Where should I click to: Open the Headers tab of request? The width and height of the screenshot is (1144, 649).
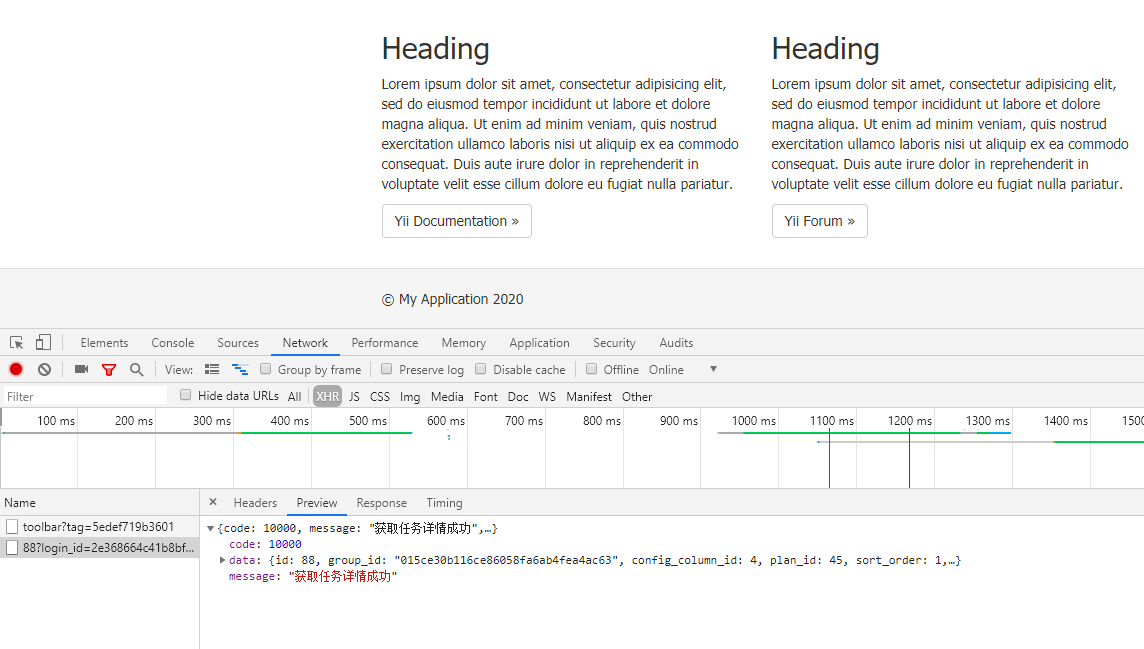click(255, 503)
